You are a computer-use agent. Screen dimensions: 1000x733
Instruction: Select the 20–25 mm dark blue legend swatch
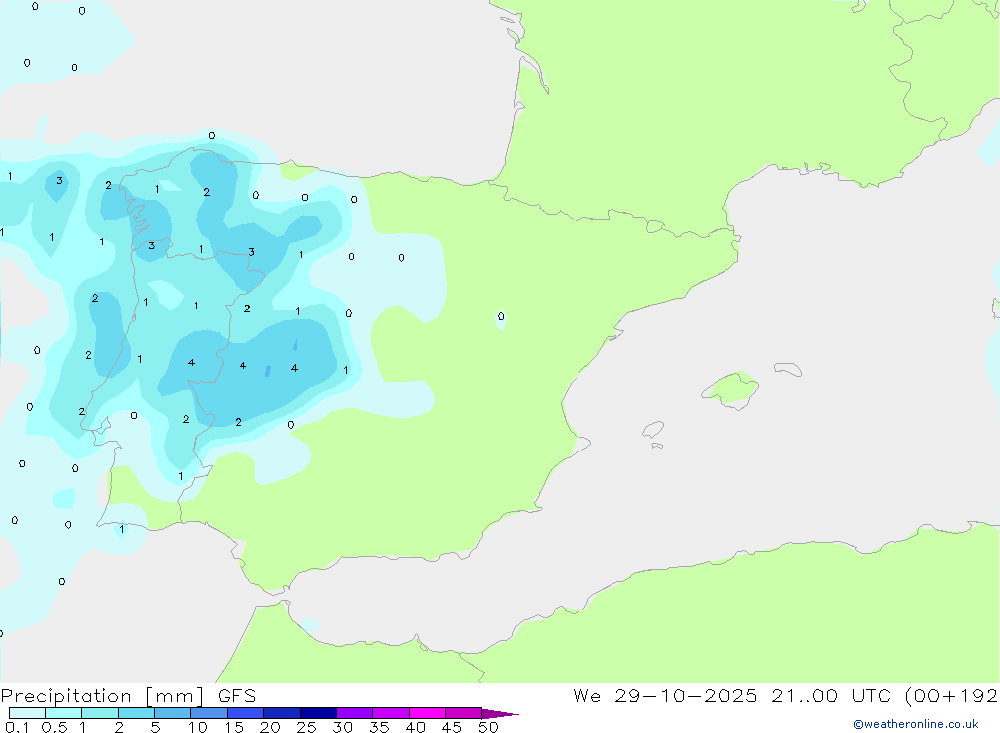tap(281, 713)
